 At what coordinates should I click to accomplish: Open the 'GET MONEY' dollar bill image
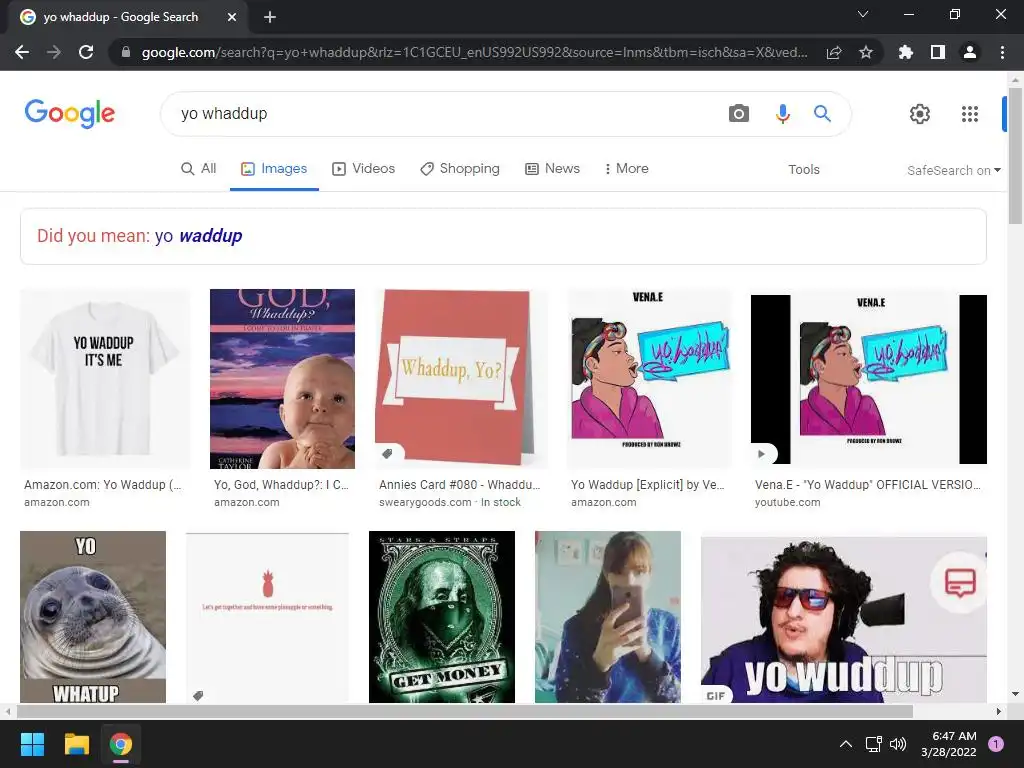[442, 616]
